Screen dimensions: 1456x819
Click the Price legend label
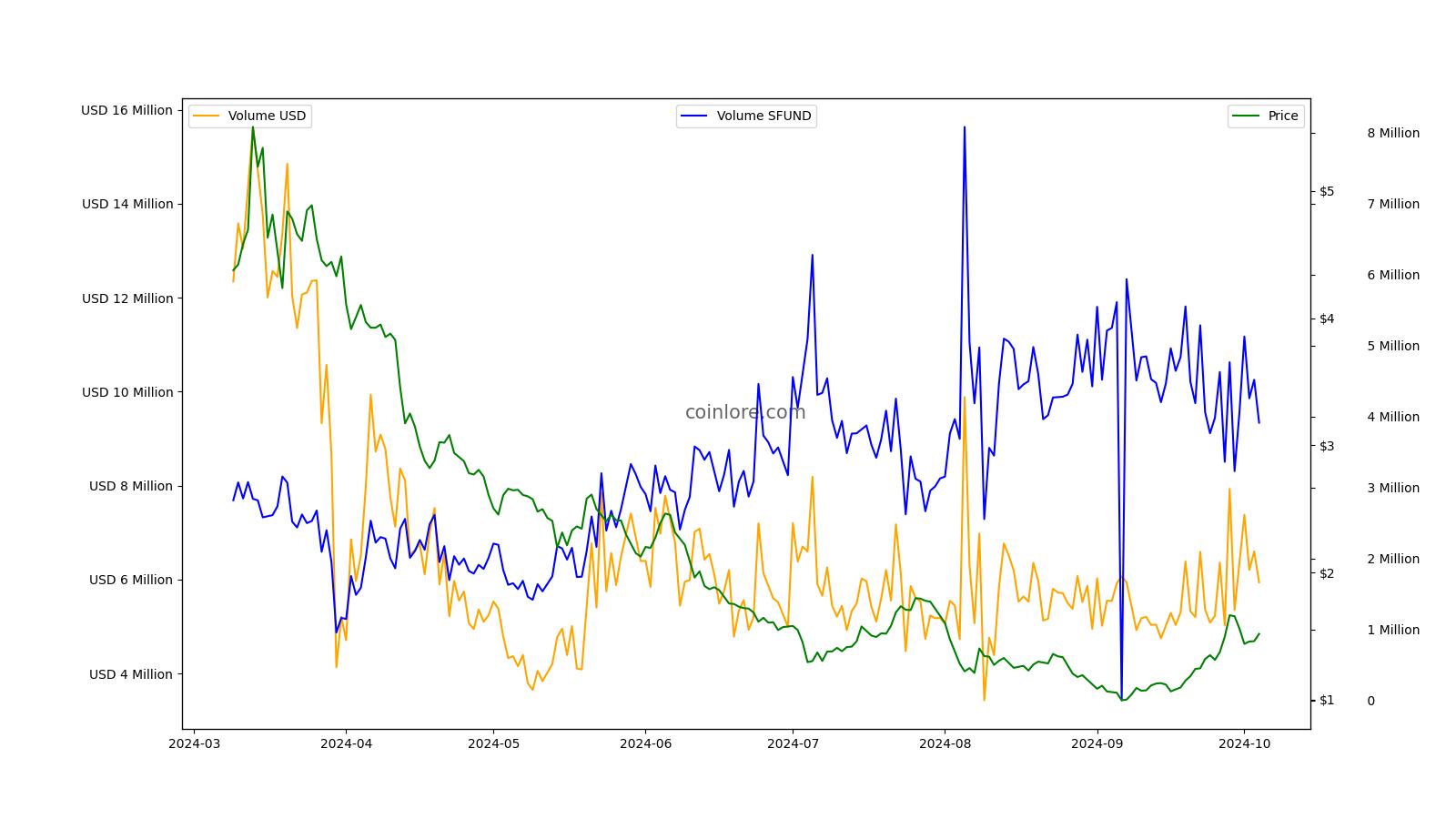pos(1283,116)
